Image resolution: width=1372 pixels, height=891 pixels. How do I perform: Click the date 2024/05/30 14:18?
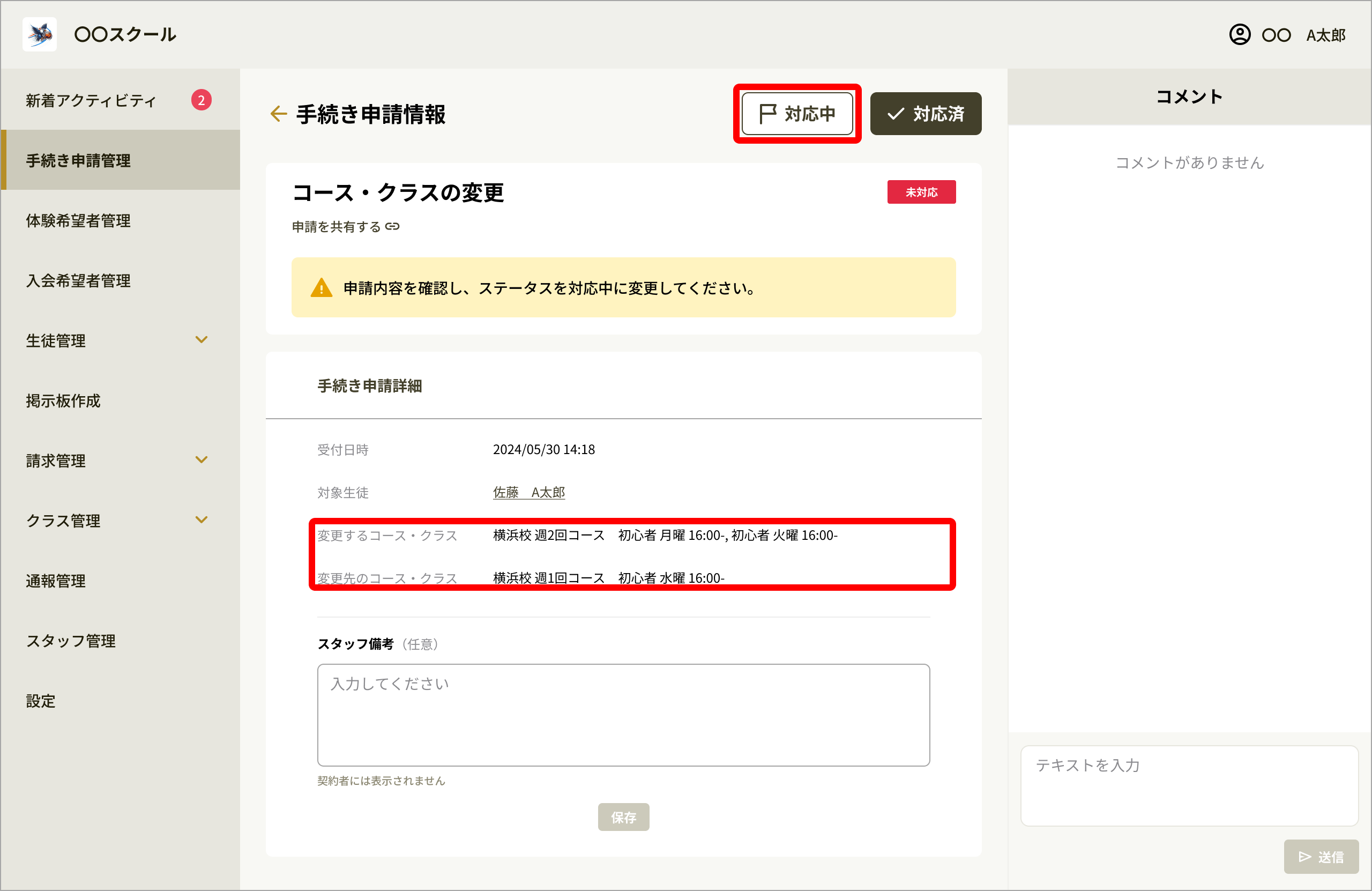click(x=543, y=449)
